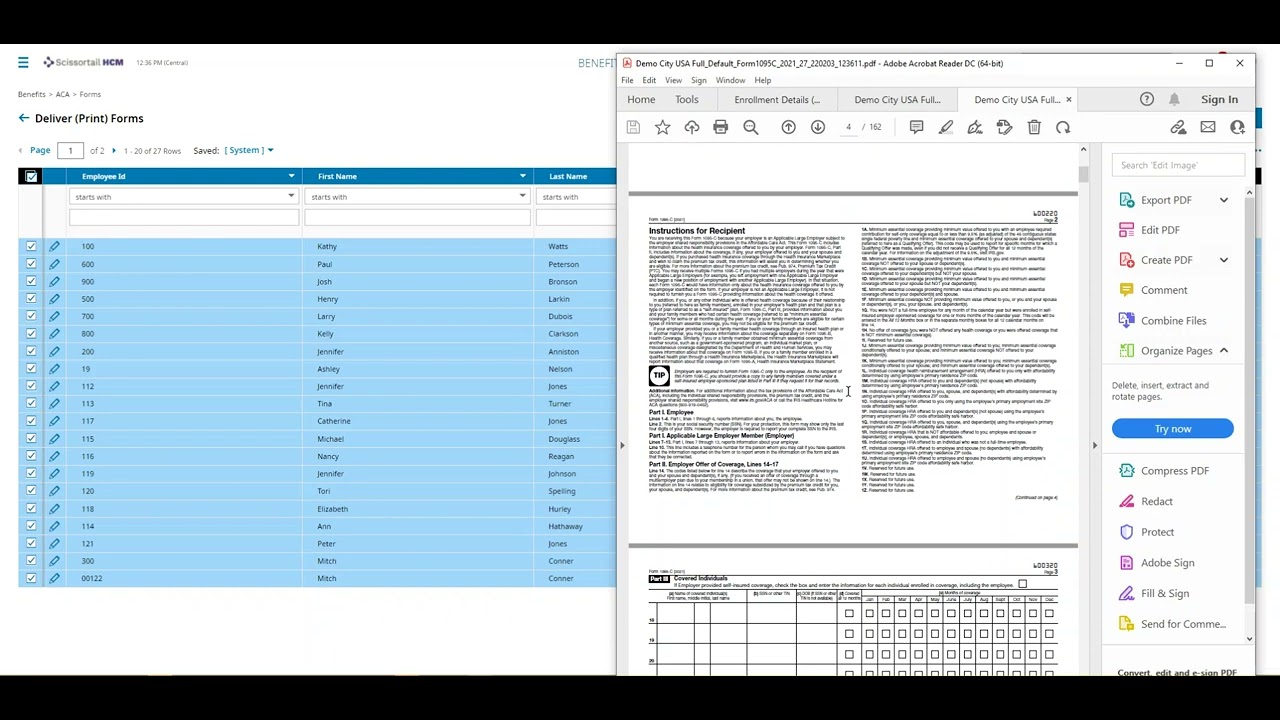The height and width of the screenshot is (720, 1280).
Task: Print the PDF using Acrobat's printer icon
Action: click(x=721, y=127)
